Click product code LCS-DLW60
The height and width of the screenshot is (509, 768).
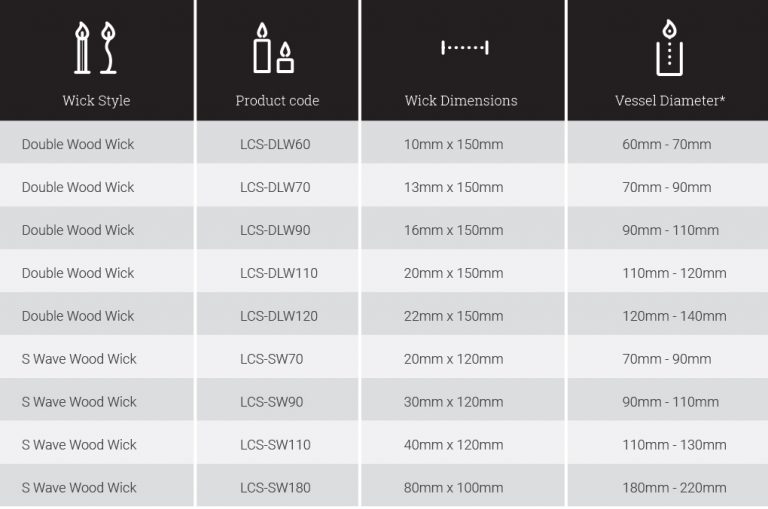pyautogui.click(x=275, y=145)
